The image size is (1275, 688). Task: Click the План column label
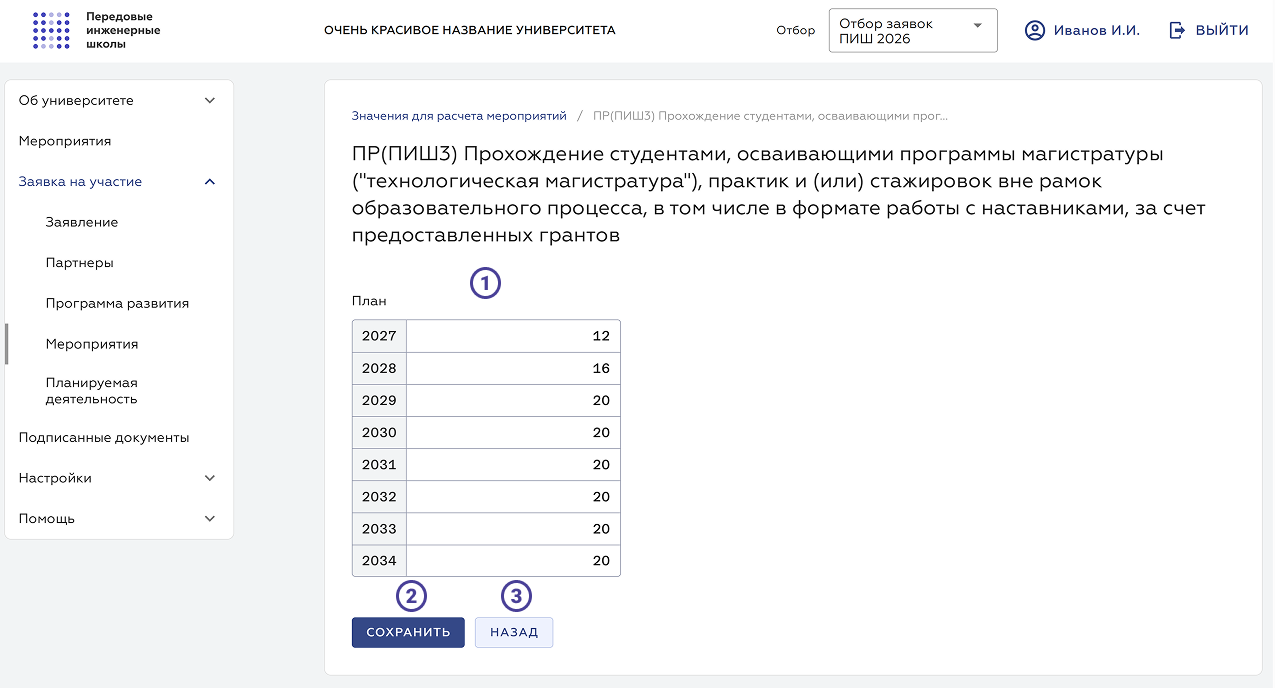click(x=369, y=300)
